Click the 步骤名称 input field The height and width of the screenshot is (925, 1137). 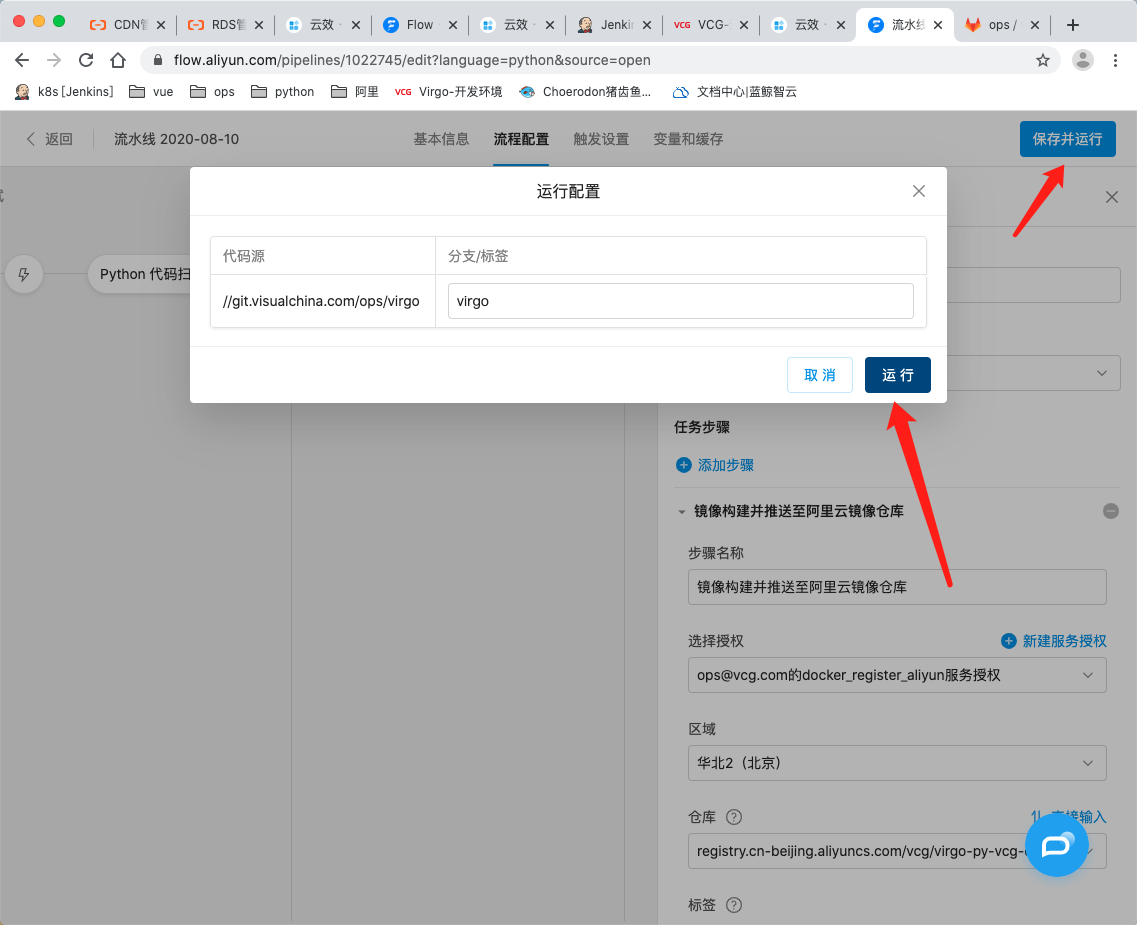click(x=897, y=587)
